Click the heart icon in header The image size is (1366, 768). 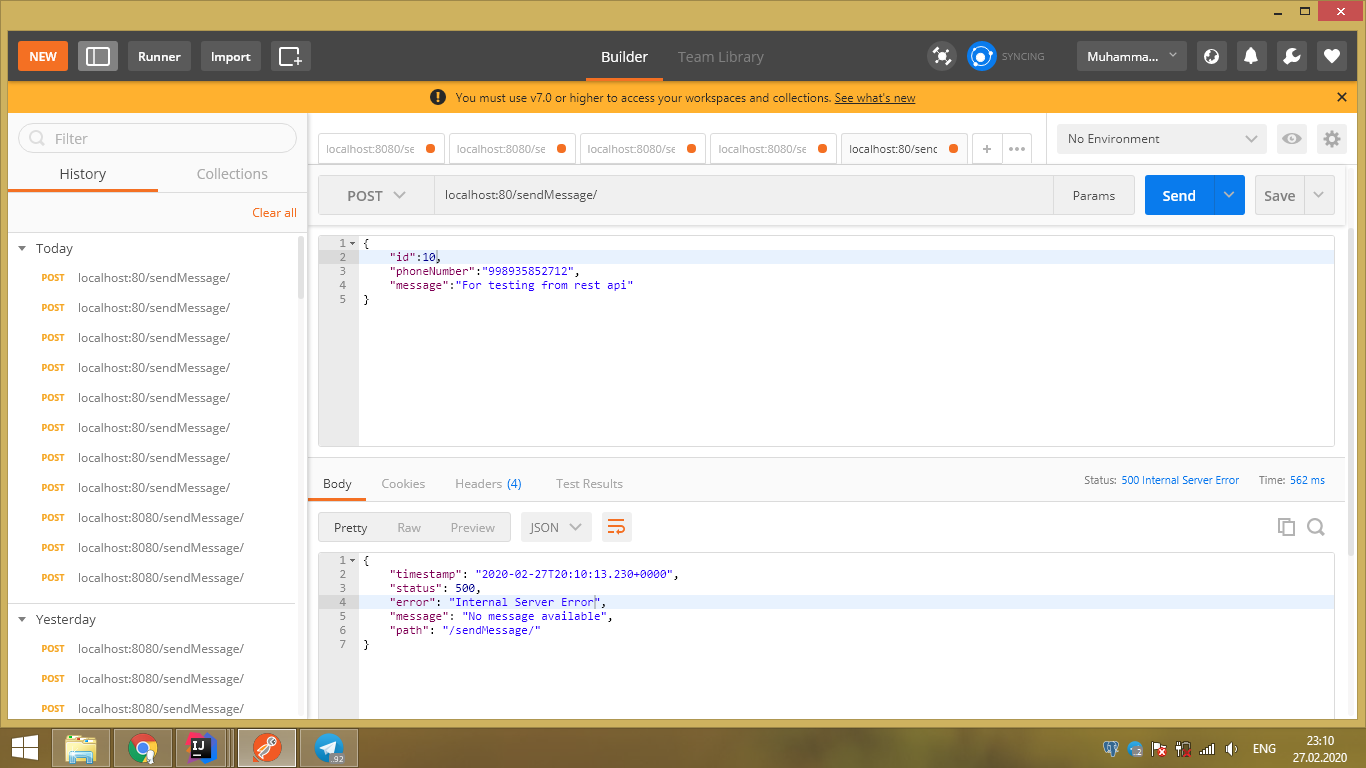coord(1331,56)
